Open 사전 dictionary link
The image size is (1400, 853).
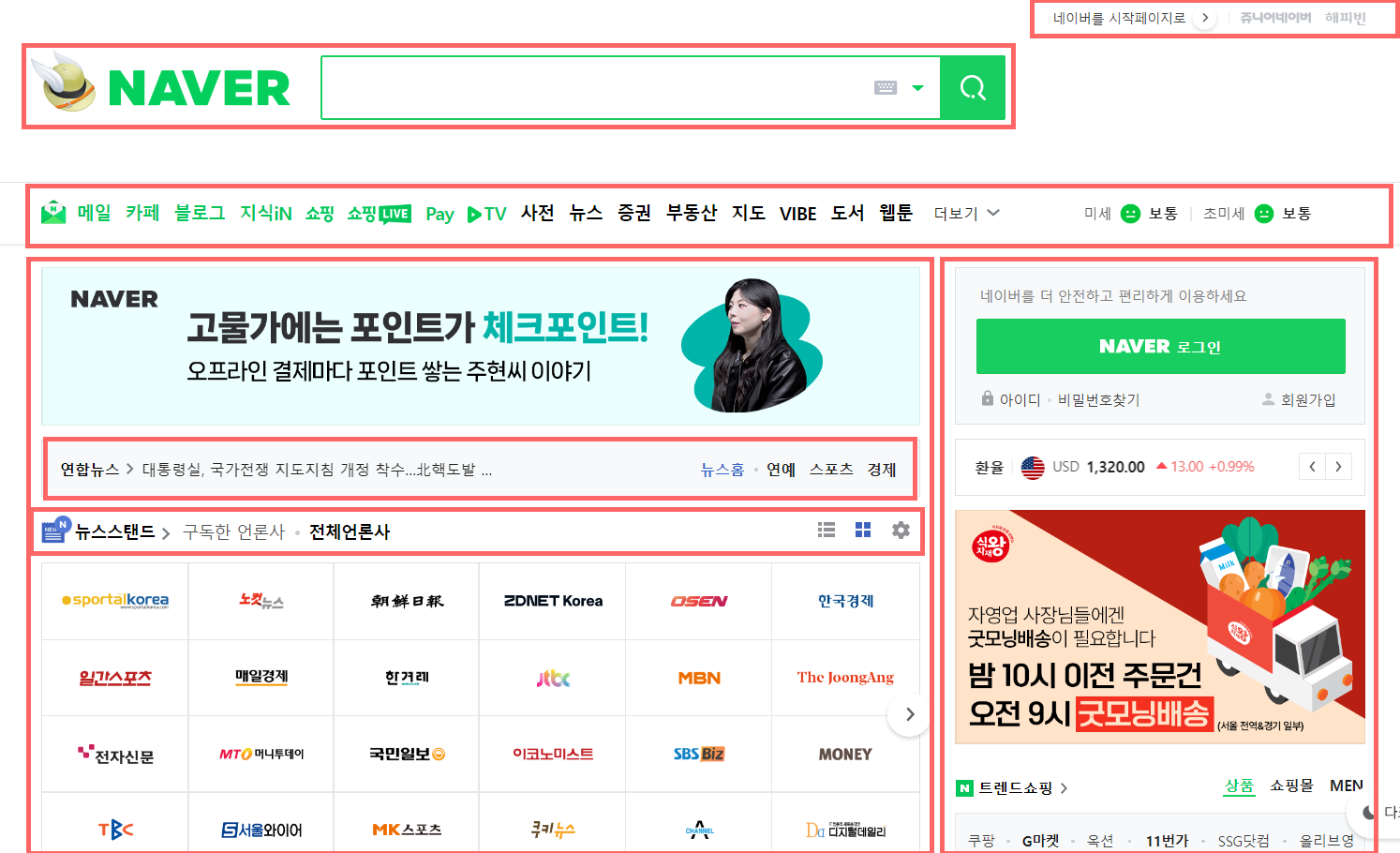[538, 213]
